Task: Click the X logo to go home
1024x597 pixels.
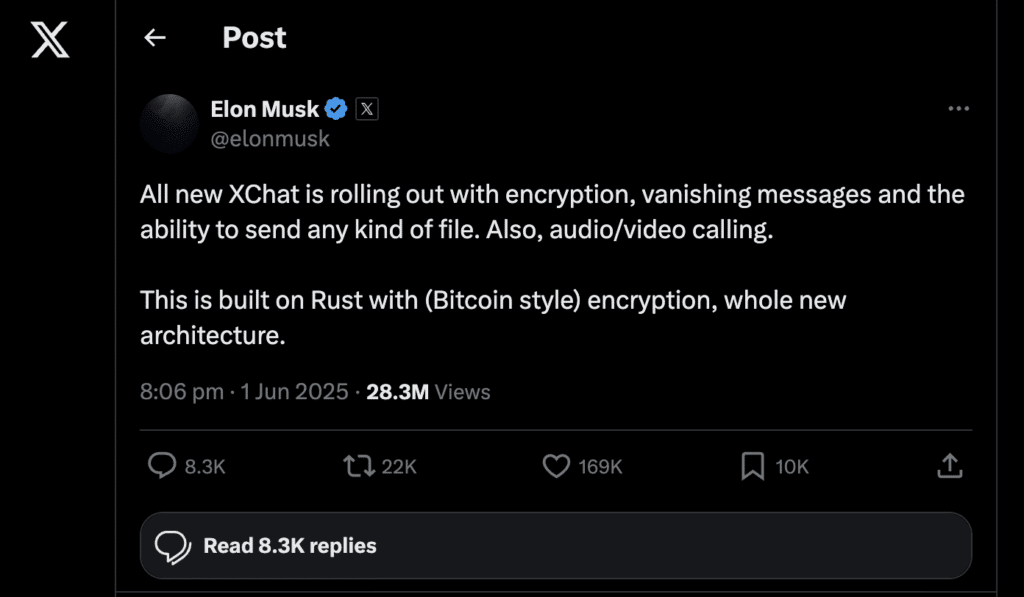Action: (x=50, y=39)
